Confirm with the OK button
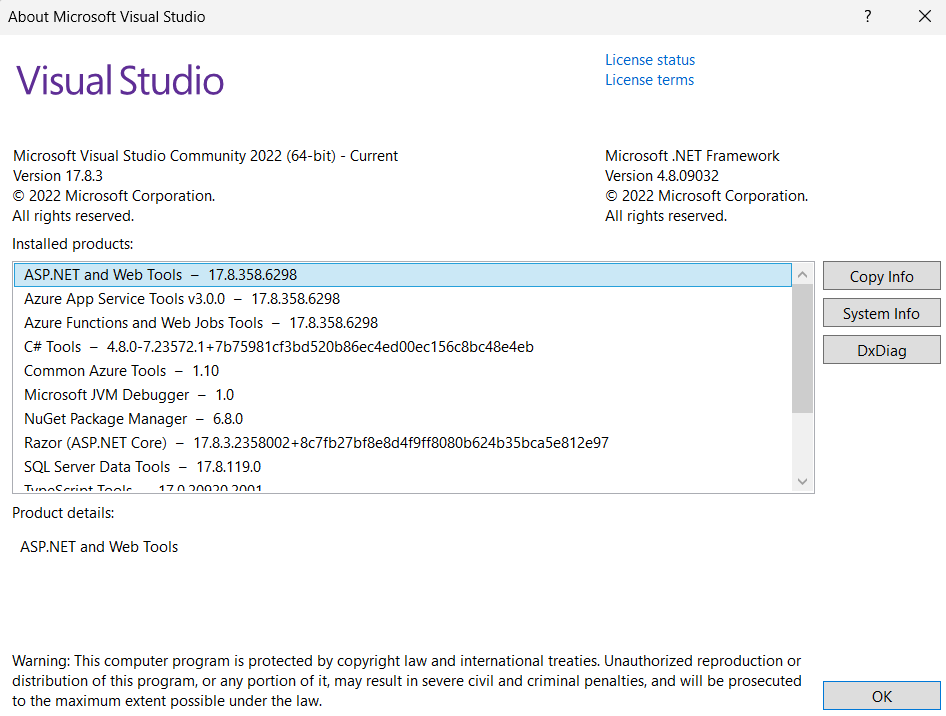946x716 pixels. 881,696
